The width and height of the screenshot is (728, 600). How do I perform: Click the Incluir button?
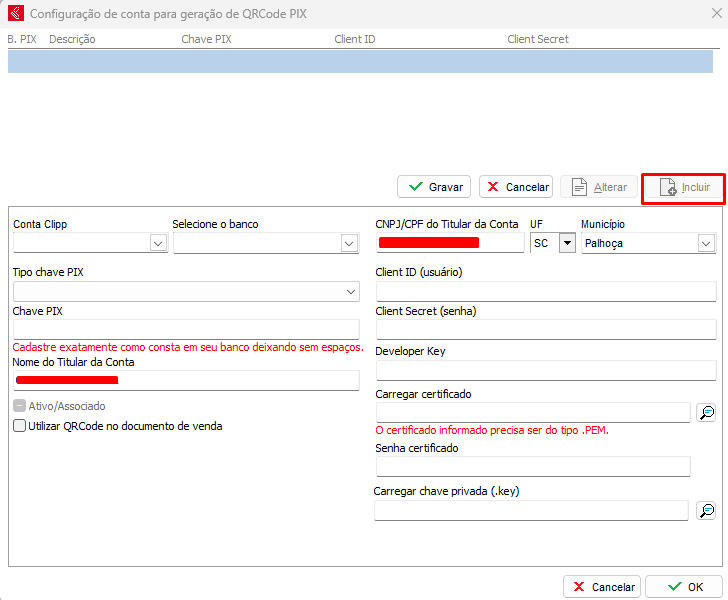pos(684,187)
